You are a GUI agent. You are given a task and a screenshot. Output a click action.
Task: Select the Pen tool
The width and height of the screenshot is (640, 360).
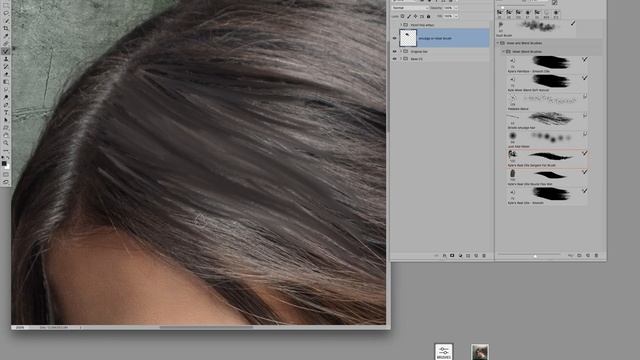(6, 105)
